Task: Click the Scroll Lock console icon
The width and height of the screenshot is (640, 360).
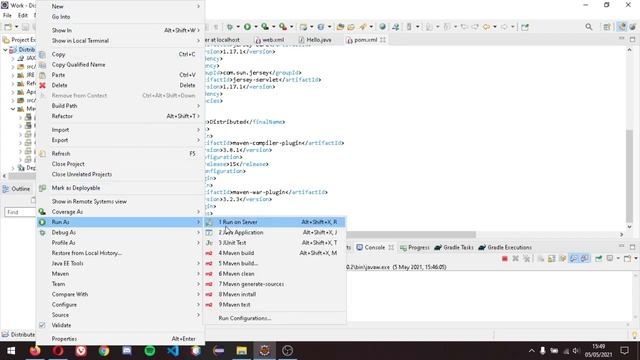Action: coord(551,259)
